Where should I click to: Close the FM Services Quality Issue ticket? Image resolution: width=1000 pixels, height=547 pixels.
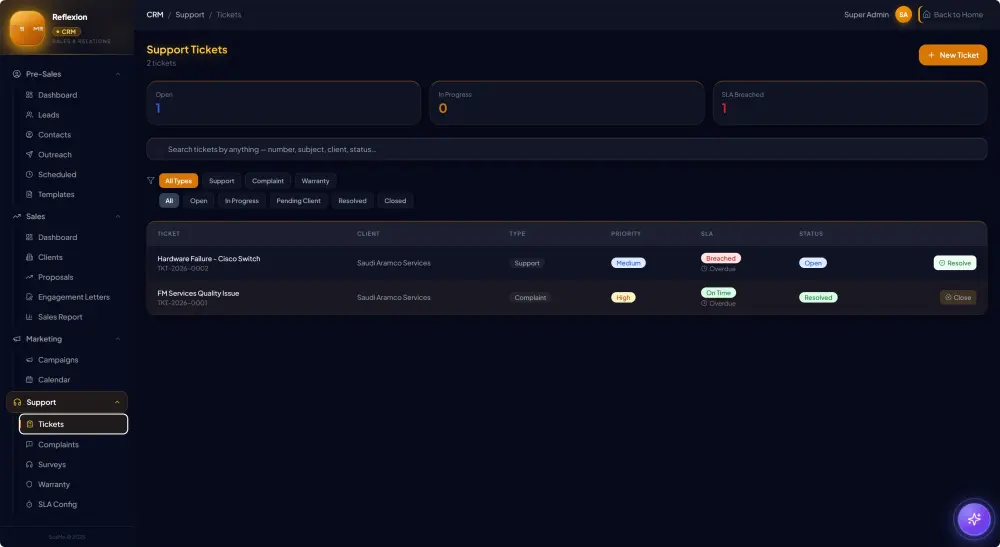pyautogui.click(x=958, y=297)
